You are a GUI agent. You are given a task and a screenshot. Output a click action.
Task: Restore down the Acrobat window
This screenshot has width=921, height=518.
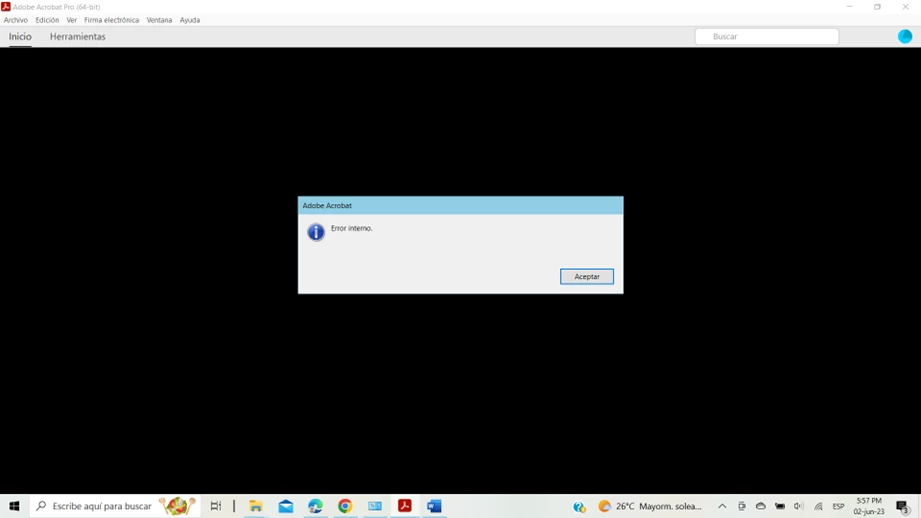click(x=877, y=6)
